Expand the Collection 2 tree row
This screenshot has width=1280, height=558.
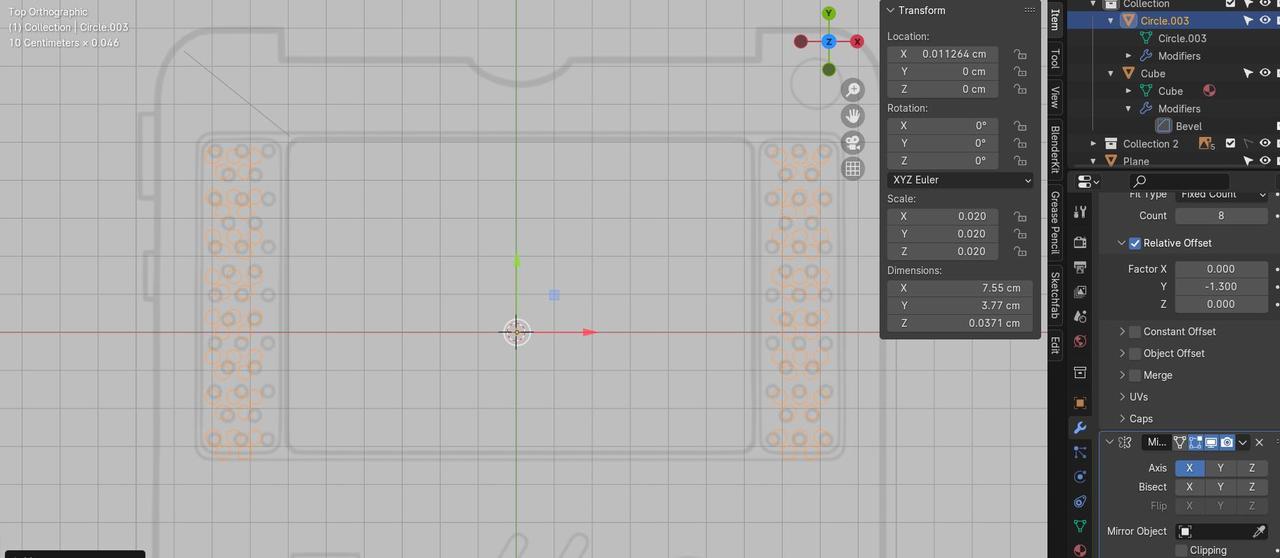coord(1093,143)
